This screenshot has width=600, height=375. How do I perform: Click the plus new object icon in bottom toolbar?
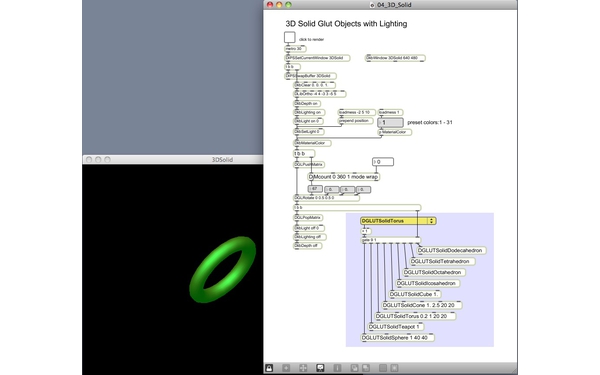pos(286,368)
